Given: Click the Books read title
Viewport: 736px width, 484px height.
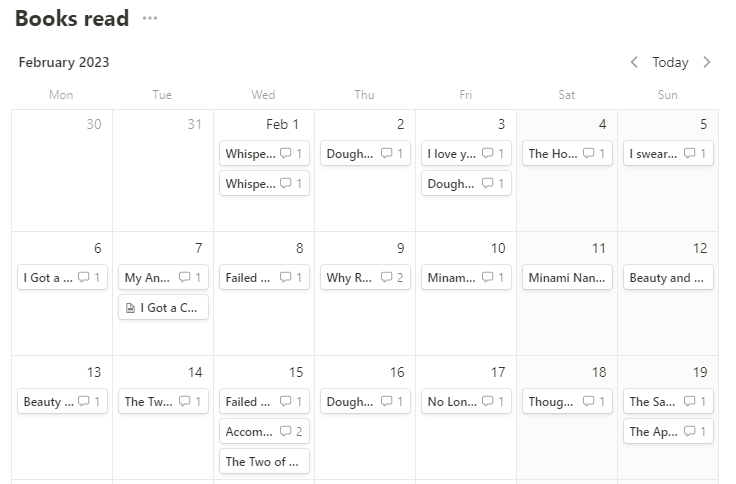Looking at the screenshot, I should coord(72,18).
